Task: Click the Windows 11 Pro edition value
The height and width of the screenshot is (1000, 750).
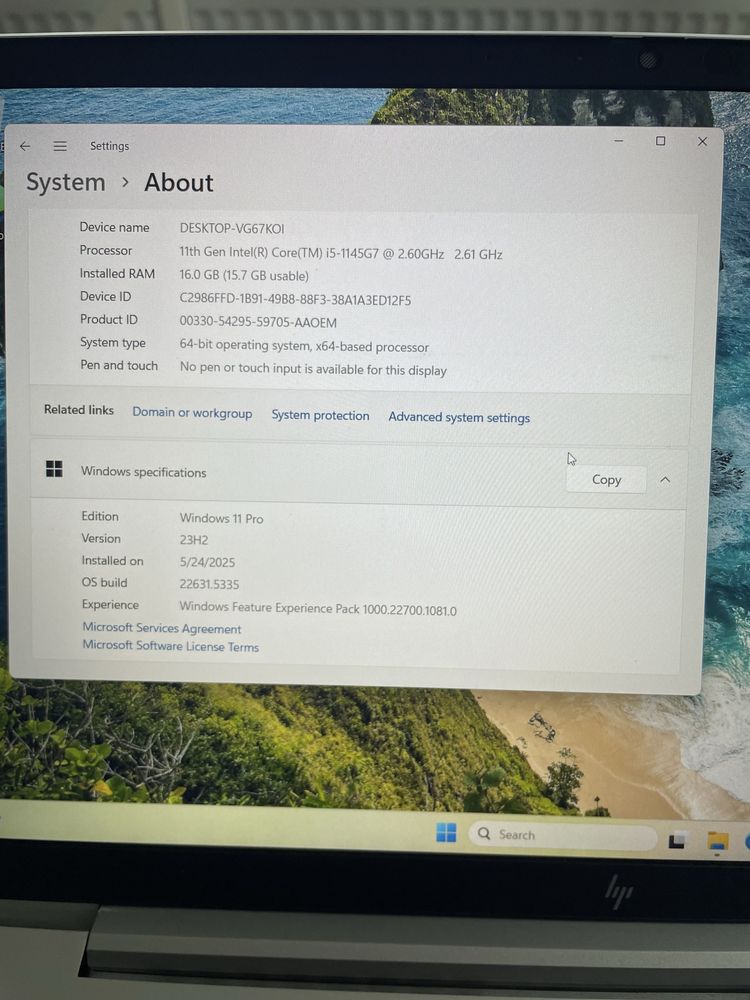Action: click(221, 518)
